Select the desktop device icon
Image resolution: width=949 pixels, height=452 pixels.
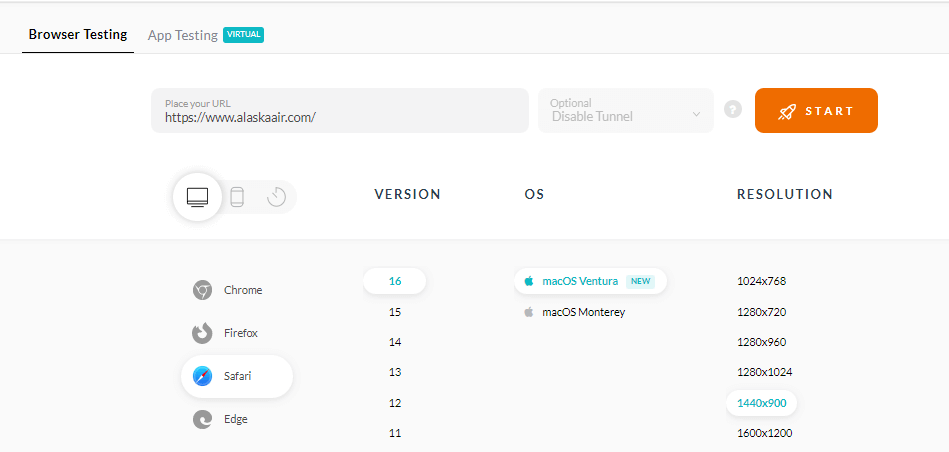[x=197, y=196]
